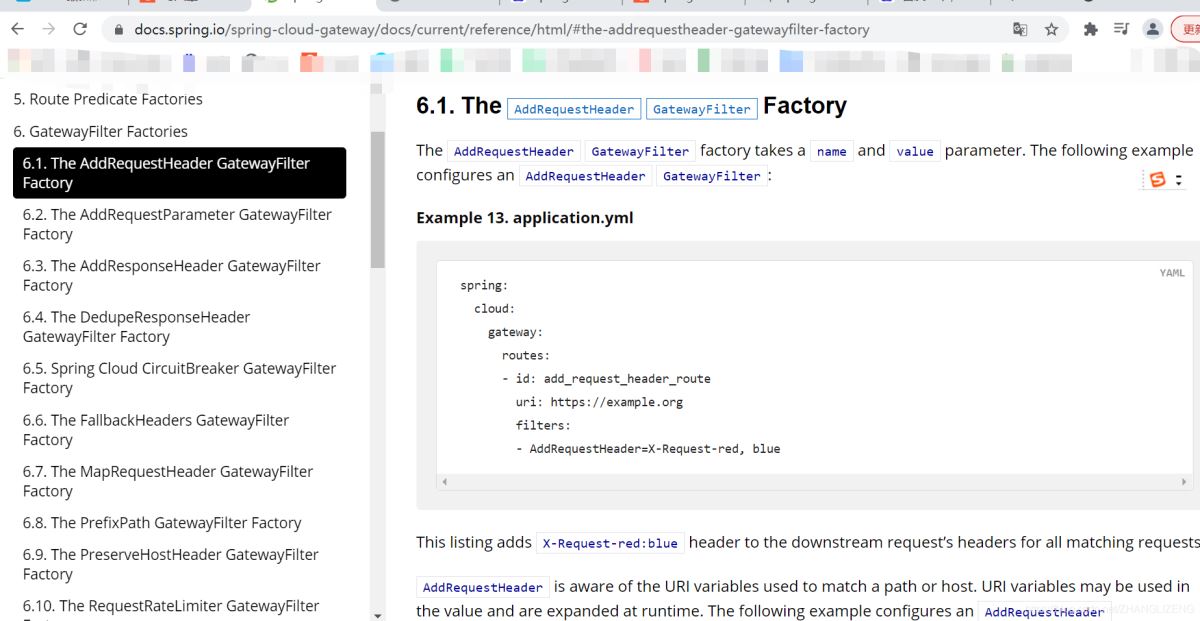Open '5. Route Predicate Factories' in sidebar

pos(108,99)
